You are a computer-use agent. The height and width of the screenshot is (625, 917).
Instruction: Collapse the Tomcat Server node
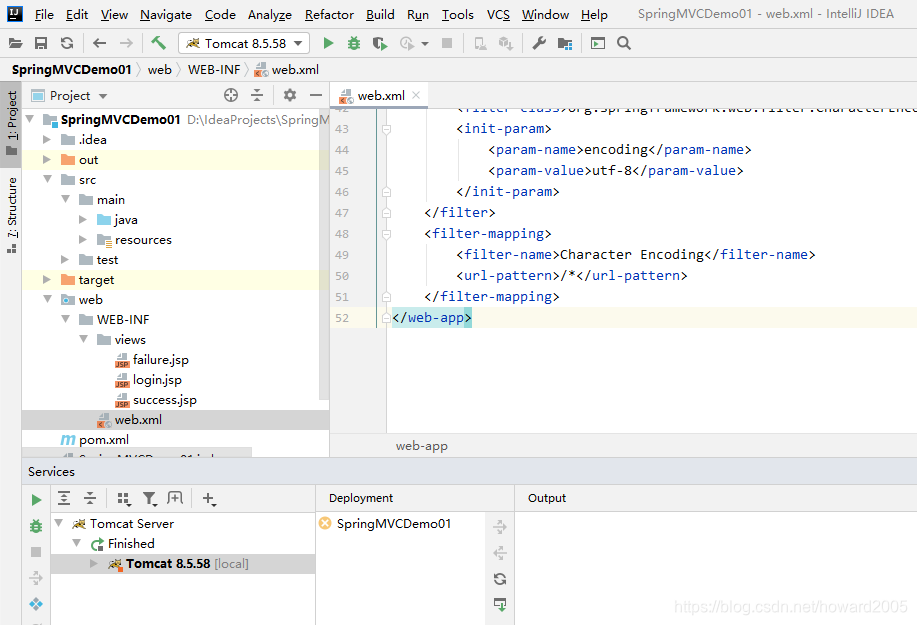[x=58, y=523]
